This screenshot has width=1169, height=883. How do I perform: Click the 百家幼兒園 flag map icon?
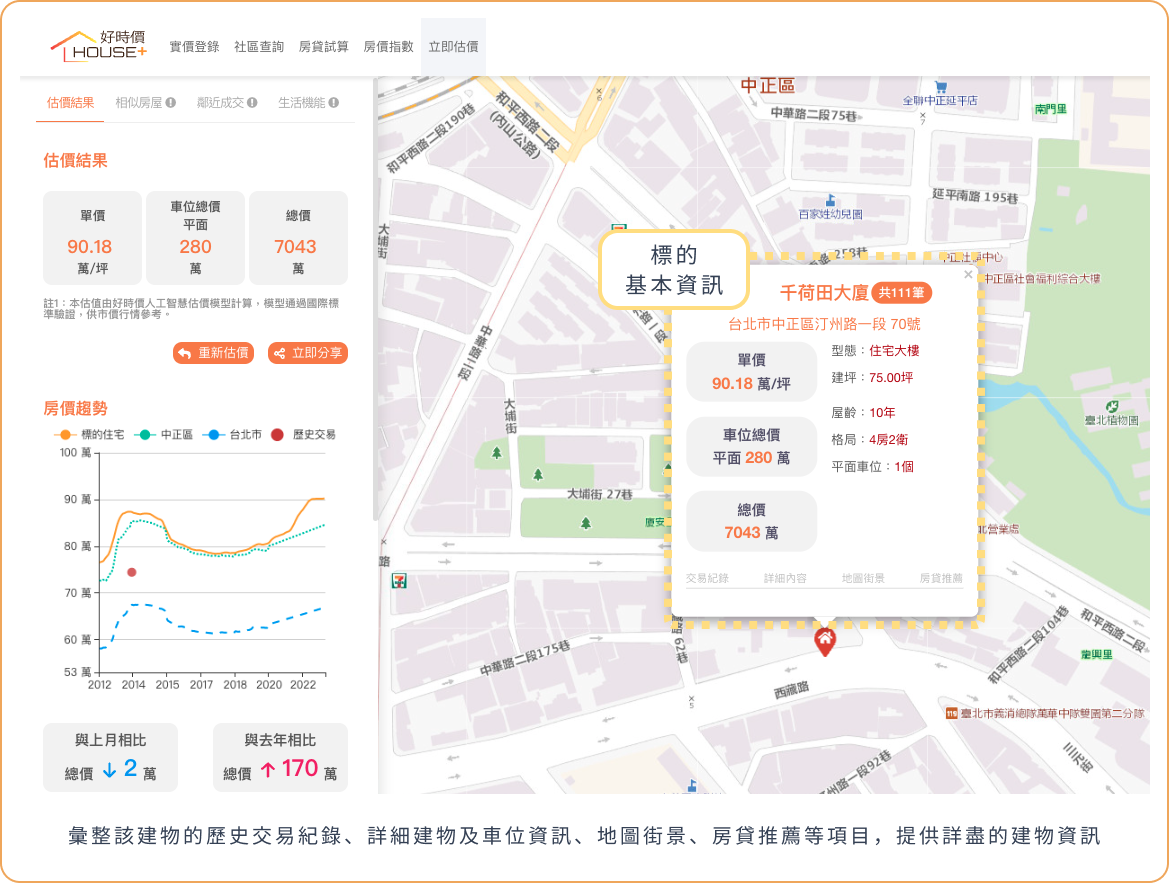click(x=829, y=199)
